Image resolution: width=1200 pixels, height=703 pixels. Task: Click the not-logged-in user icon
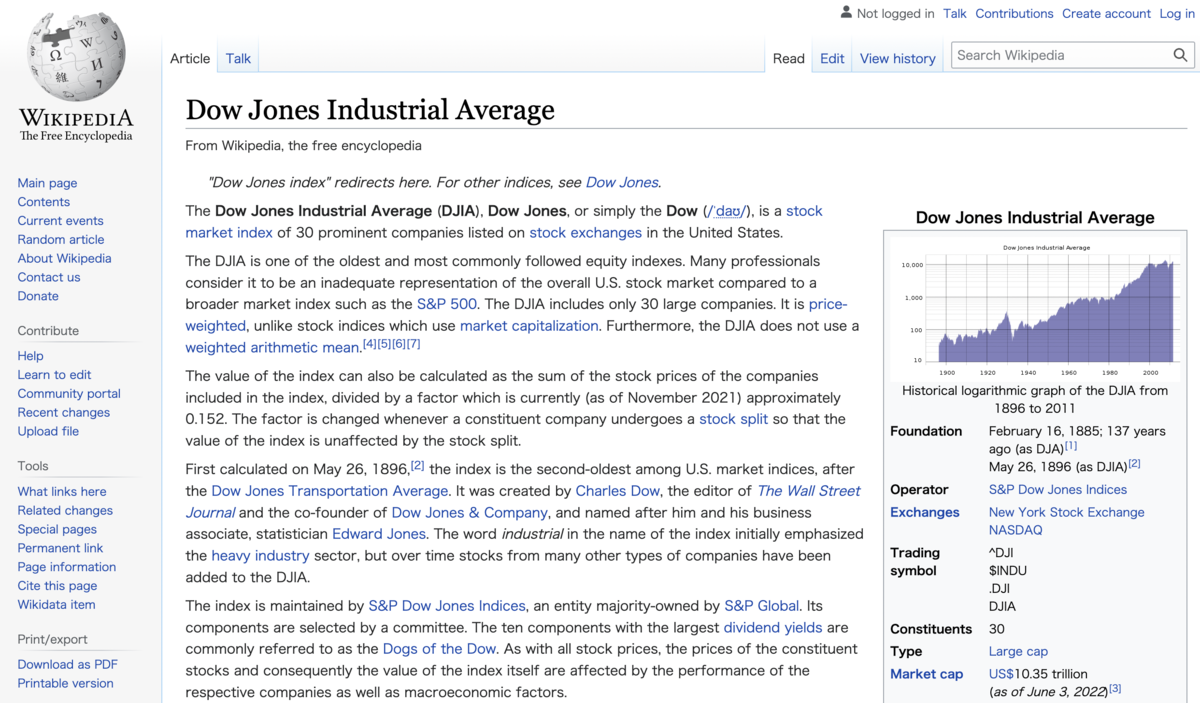point(846,13)
